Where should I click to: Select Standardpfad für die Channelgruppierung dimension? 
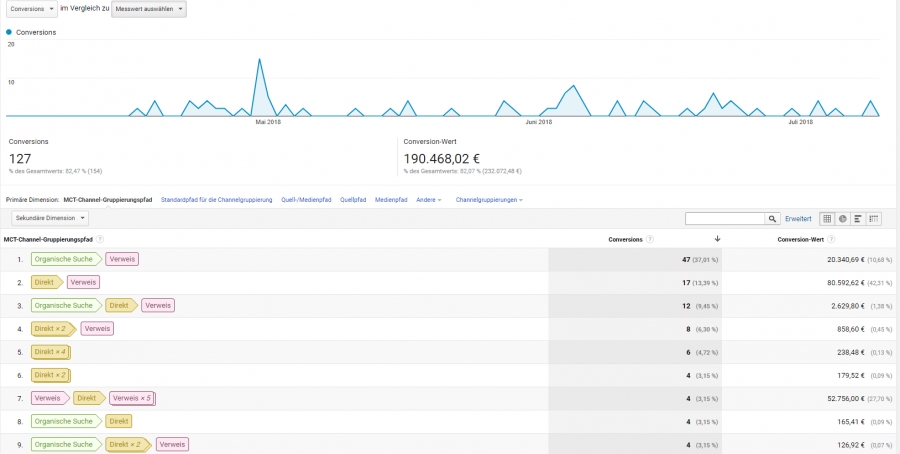click(x=216, y=200)
